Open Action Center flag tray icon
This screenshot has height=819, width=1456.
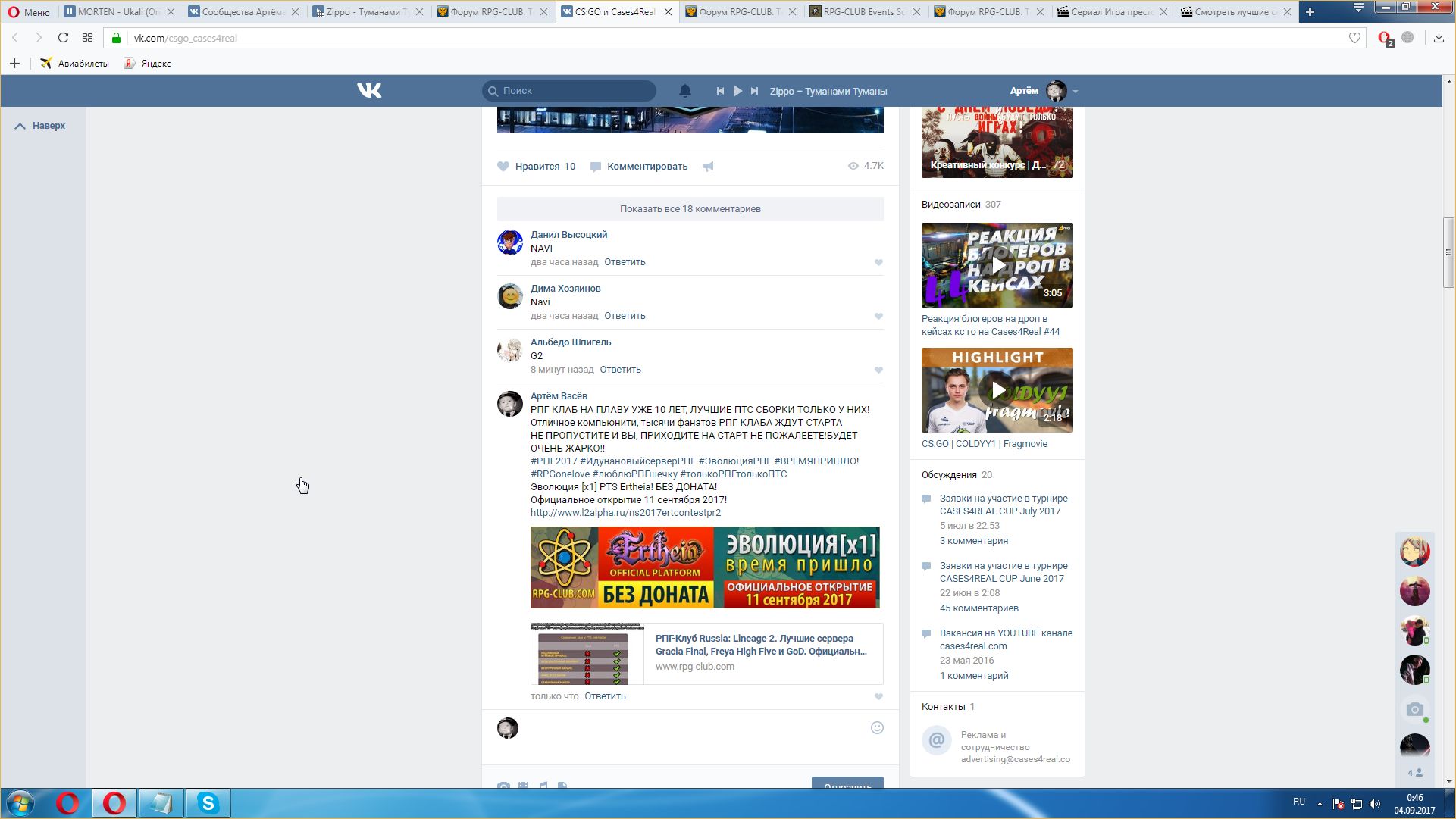pyautogui.click(x=1339, y=804)
